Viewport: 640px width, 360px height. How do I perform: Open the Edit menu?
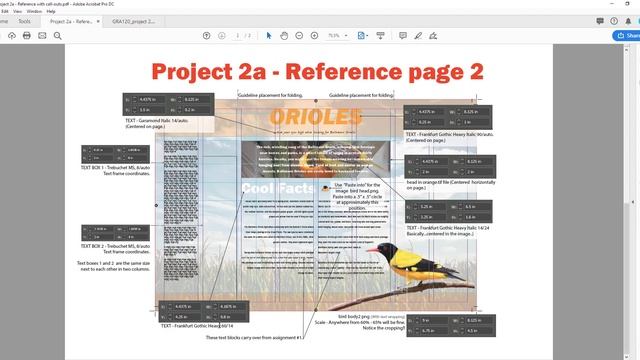point(5,11)
